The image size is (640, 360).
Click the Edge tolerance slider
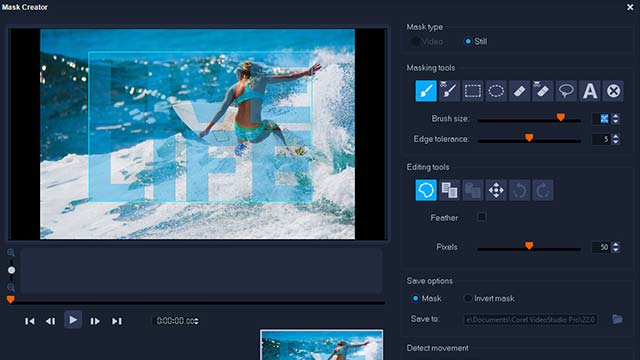529,140
